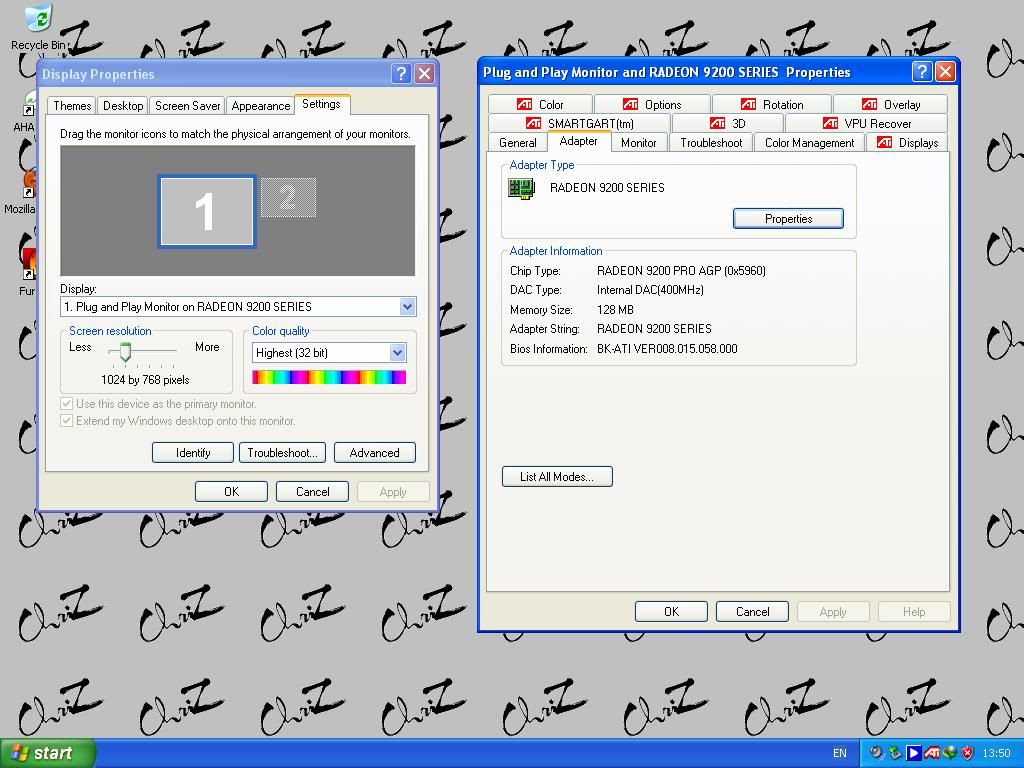Click the ATI tray icon in taskbar
The height and width of the screenshot is (768, 1024).
pos(931,753)
